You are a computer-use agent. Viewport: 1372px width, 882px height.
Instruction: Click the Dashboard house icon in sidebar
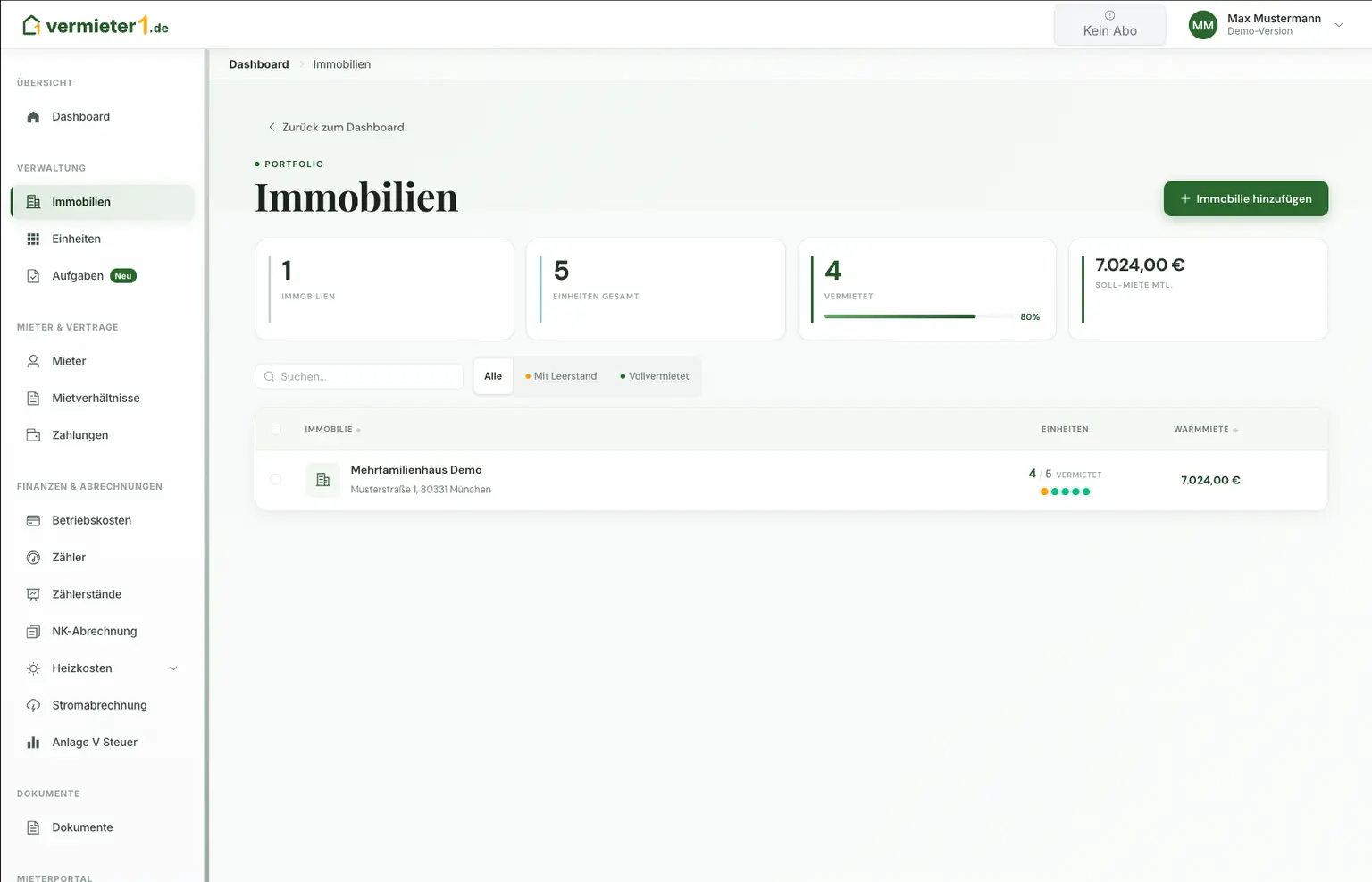pyautogui.click(x=33, y=117)
